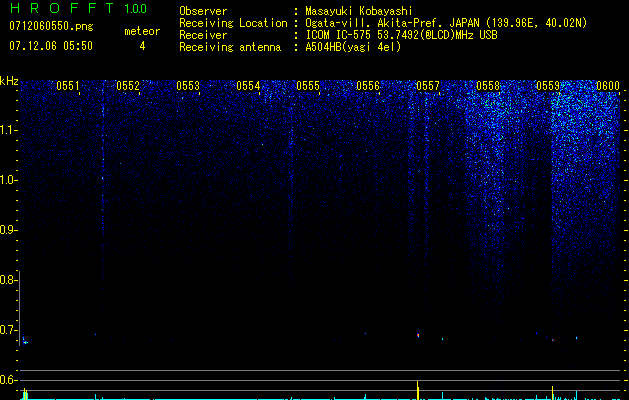Click the 1.1 kHz axis label
The image size is (629, 400).
click(x=9, y=130)
